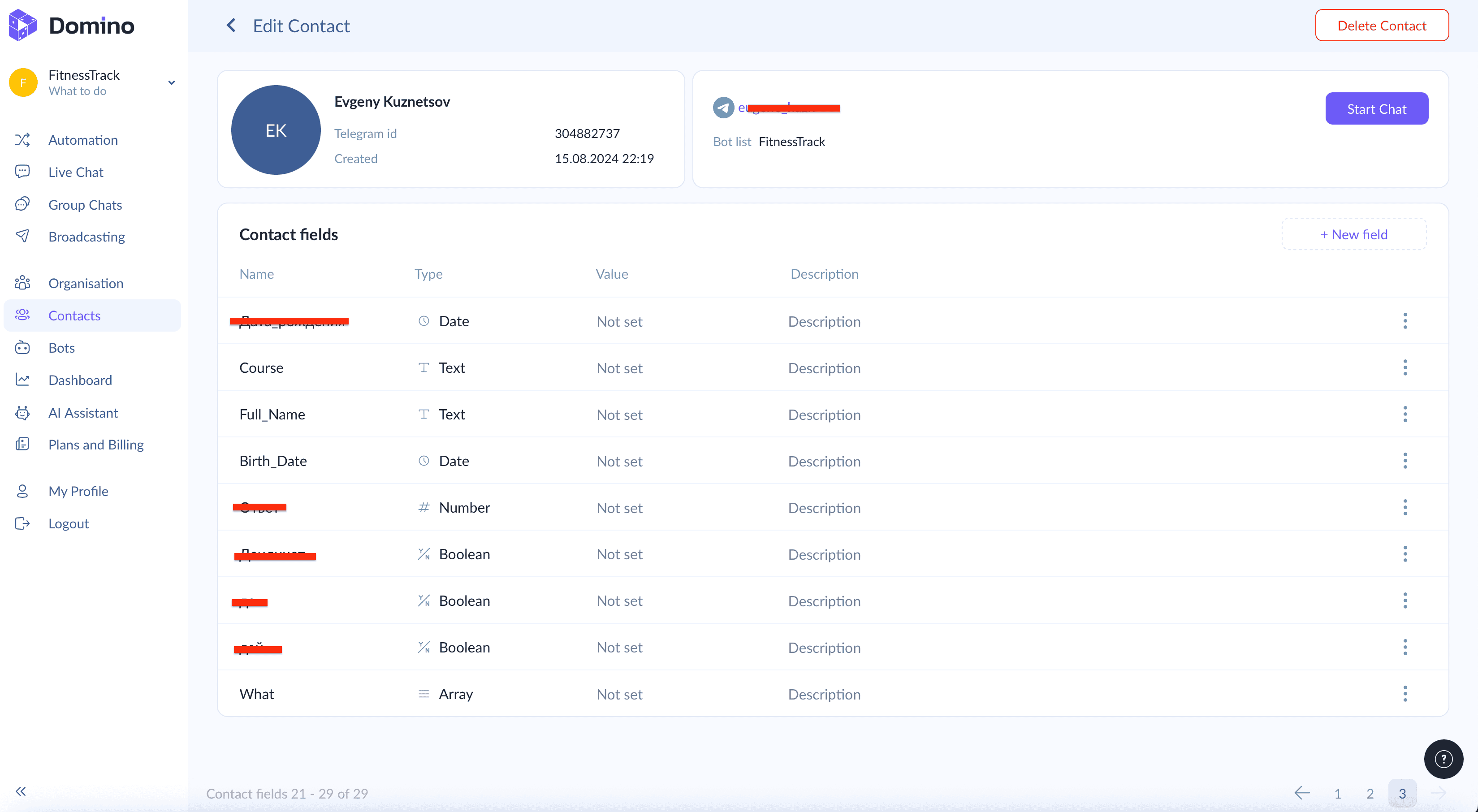Open options menu for Full_Name row
1478x812 pixels.
point(1405,414)
